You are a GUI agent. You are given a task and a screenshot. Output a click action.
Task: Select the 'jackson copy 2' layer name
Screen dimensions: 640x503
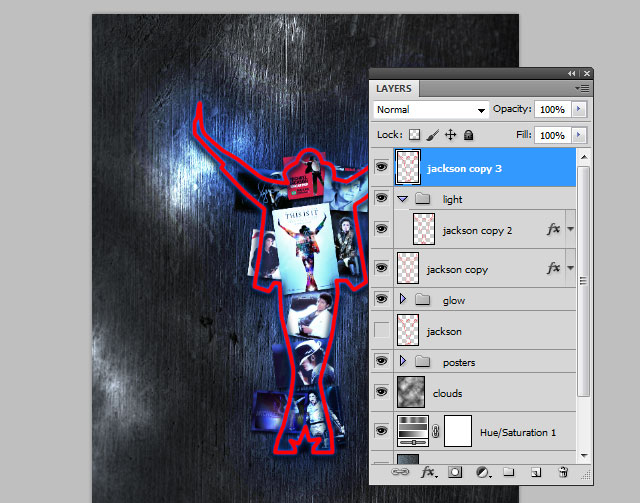(x=477, y=231)
